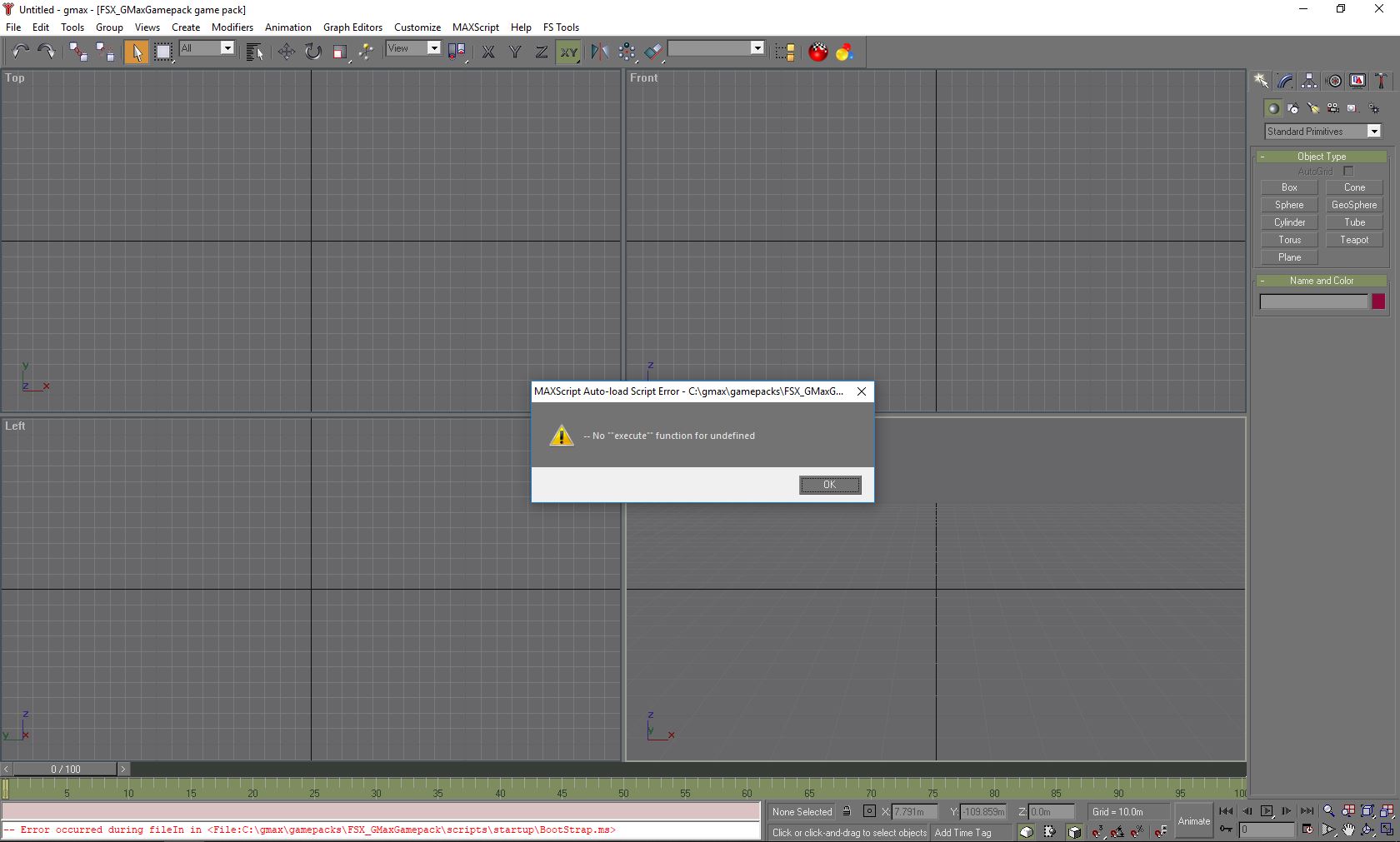The width and height of the screenshot is (1400, 842).
Task: Collapse the Object Type rollout
Action: 1321,157
